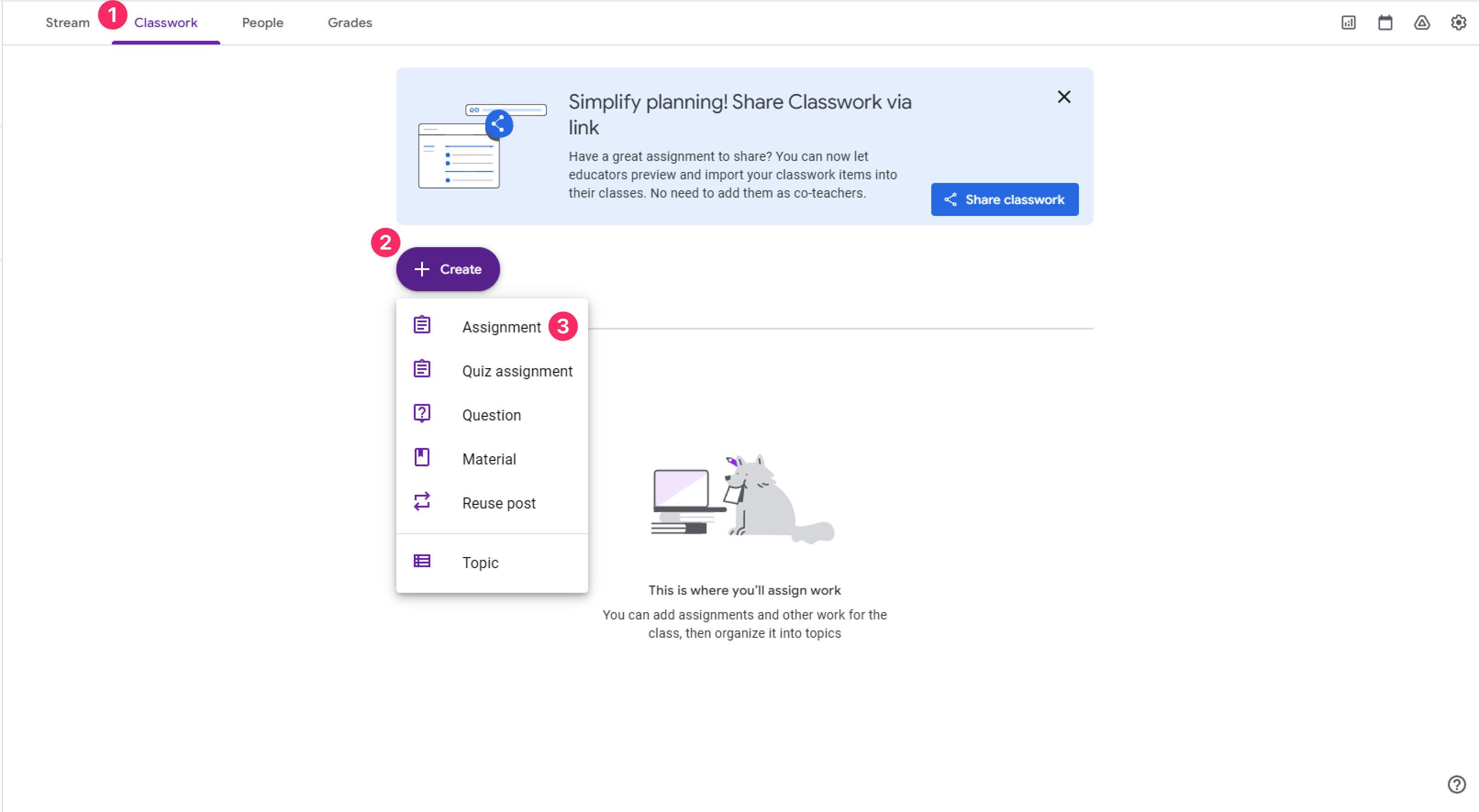This screenshot has width=1479, height=812.
Task: Add a Topic from the menu
Action: (x=491, y=562)
